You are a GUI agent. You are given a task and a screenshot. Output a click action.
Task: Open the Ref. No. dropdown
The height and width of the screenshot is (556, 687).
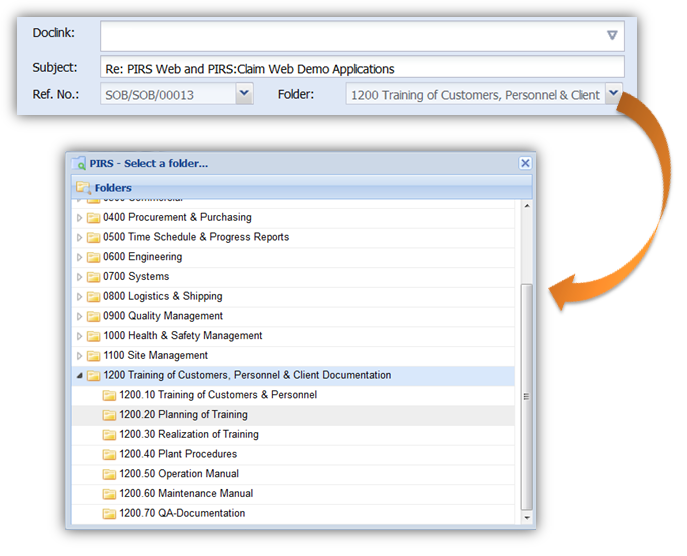[x=244, y=94]
